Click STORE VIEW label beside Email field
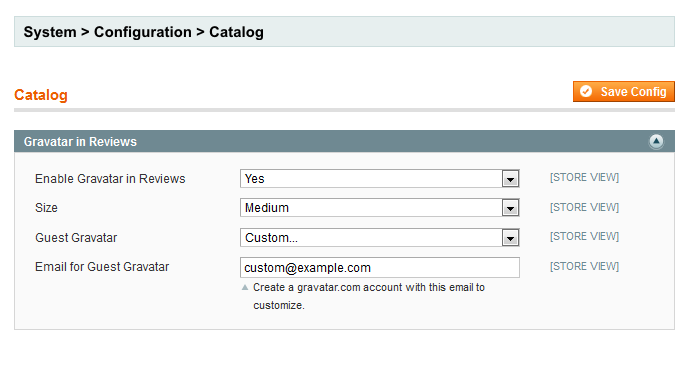Image resolution: width=690 pixels, height=373 pixels. pos(584,266)
